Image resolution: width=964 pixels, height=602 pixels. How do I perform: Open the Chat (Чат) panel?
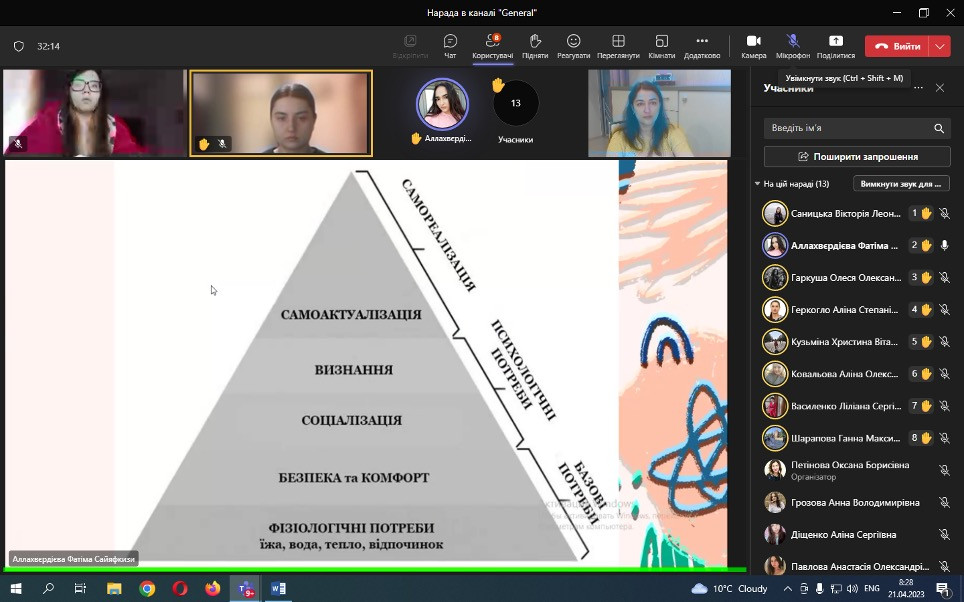[450, 45]
